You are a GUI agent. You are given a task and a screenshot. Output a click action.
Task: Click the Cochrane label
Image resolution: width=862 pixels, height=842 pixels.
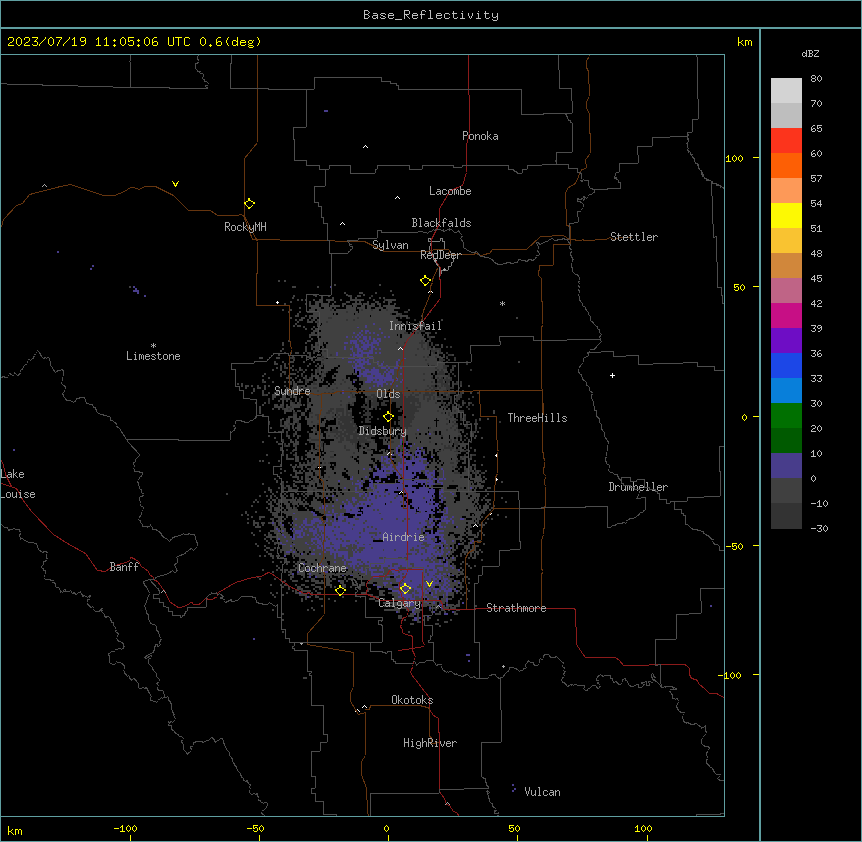pos(322,568)
